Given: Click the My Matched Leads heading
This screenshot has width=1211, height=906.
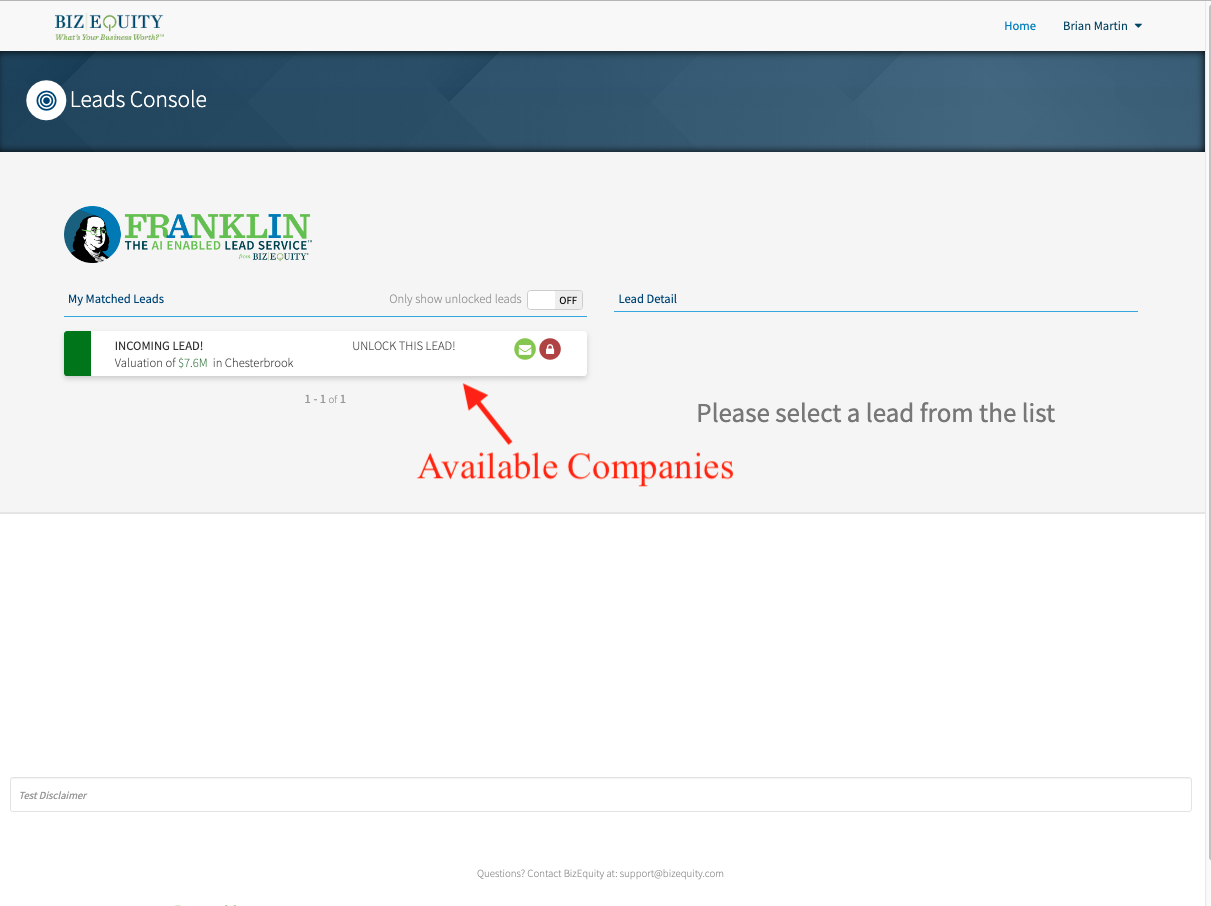Looking at the screenshot, I should (x=116, y=299).
